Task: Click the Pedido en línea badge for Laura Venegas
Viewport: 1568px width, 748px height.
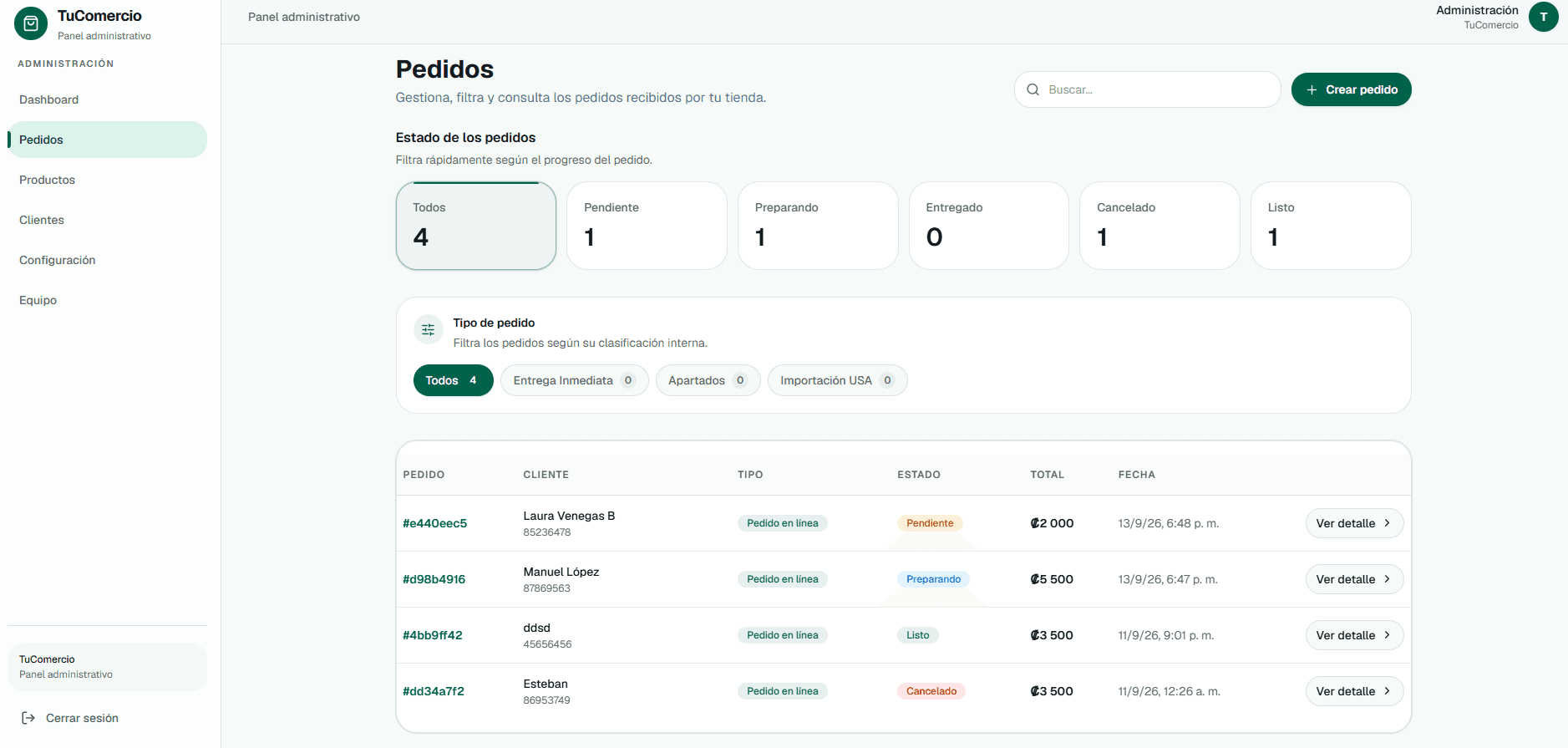Action: pyautogui.click(x=783, y=523)
